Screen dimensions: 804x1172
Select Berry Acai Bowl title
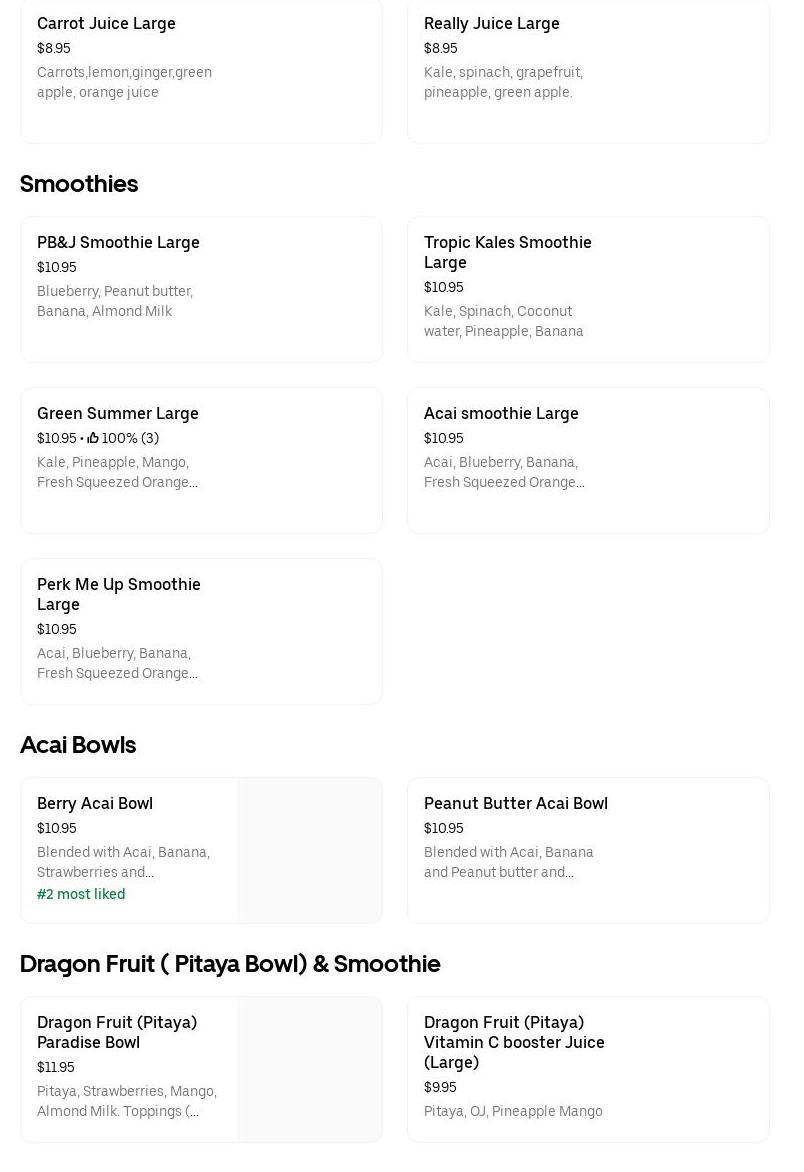95,803
